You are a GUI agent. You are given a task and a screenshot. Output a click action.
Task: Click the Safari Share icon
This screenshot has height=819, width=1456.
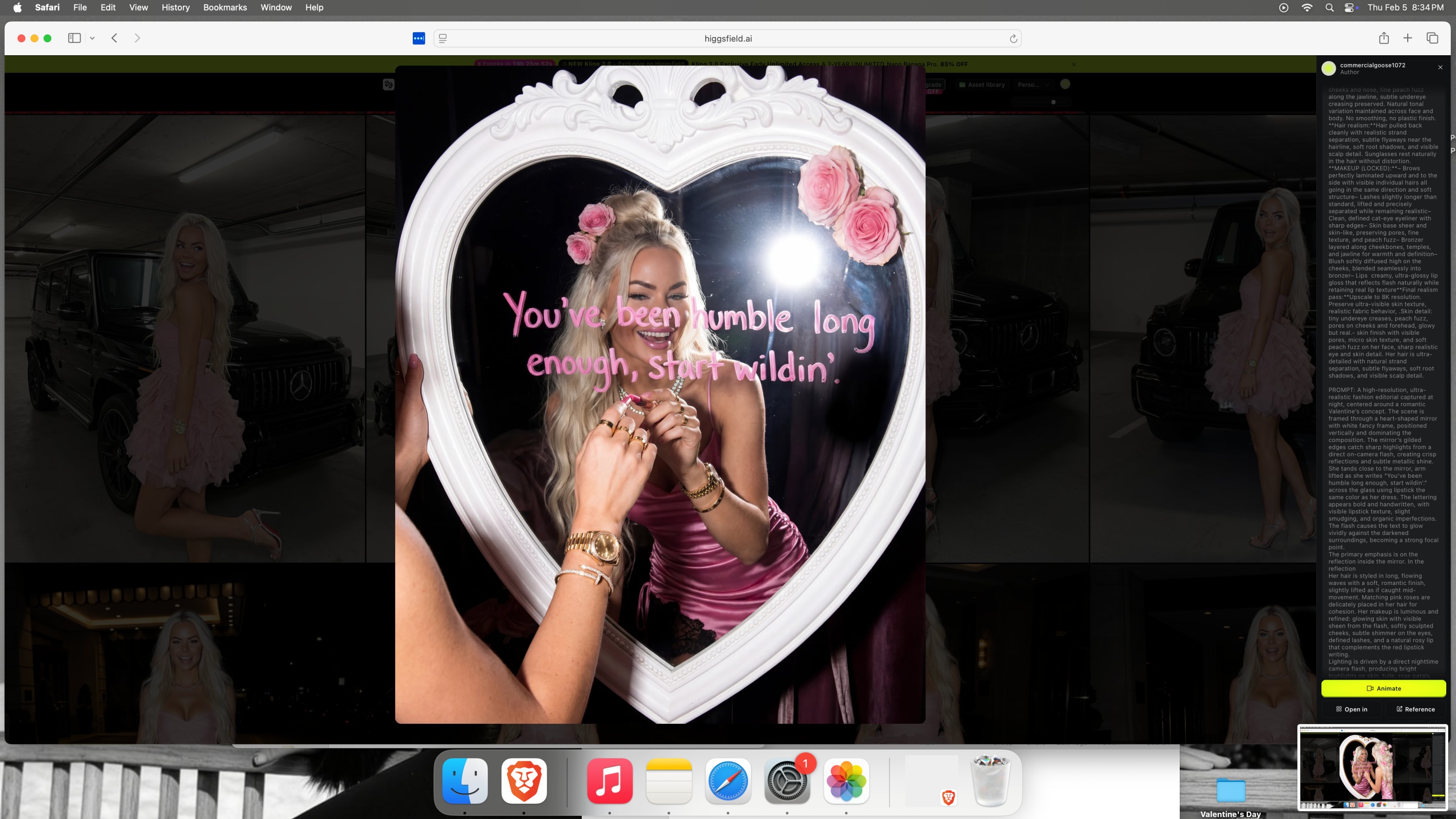pyautogui.click(x=1384, y=38)
